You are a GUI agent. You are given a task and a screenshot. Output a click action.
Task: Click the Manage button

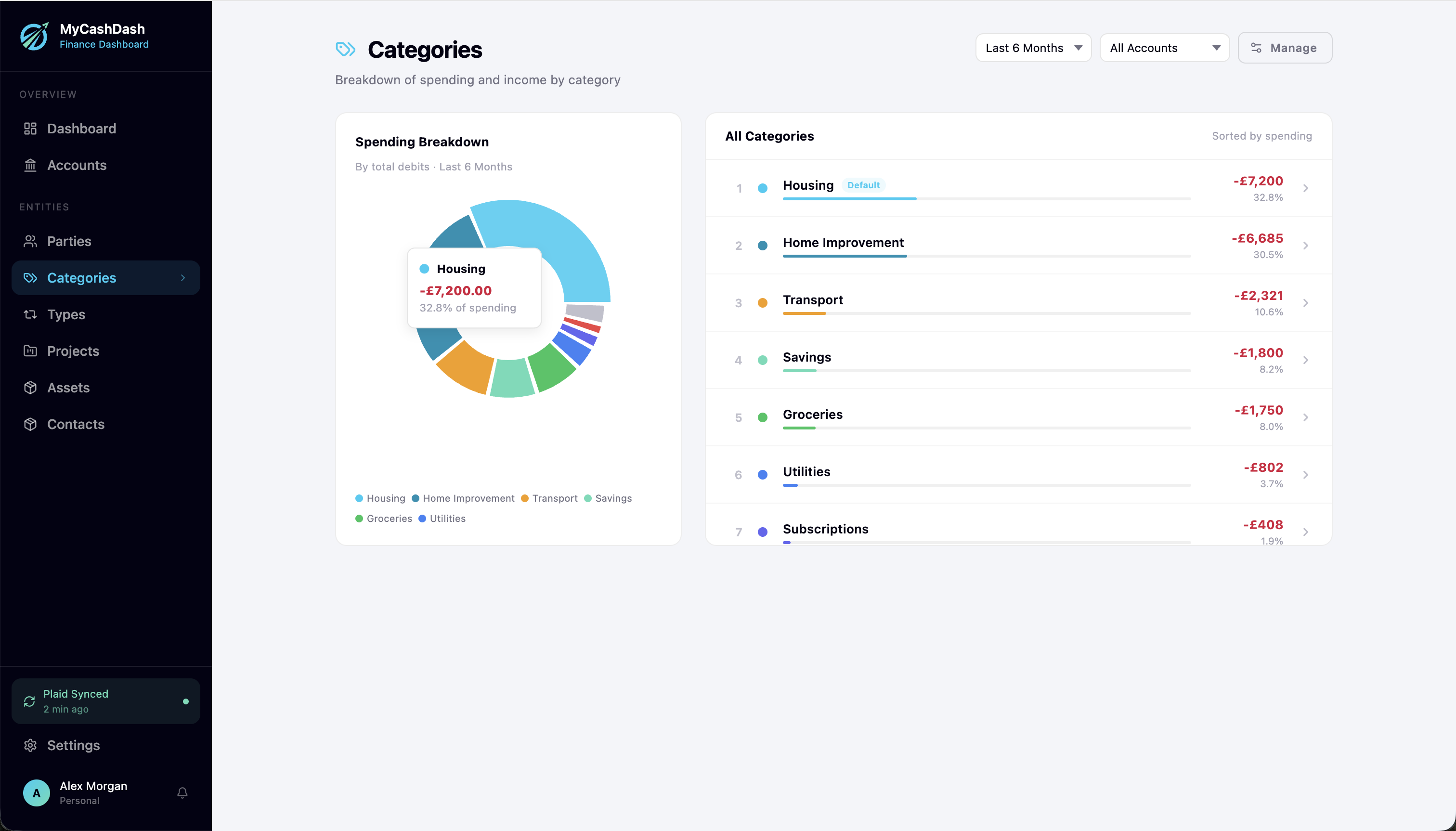(1285, 48)
